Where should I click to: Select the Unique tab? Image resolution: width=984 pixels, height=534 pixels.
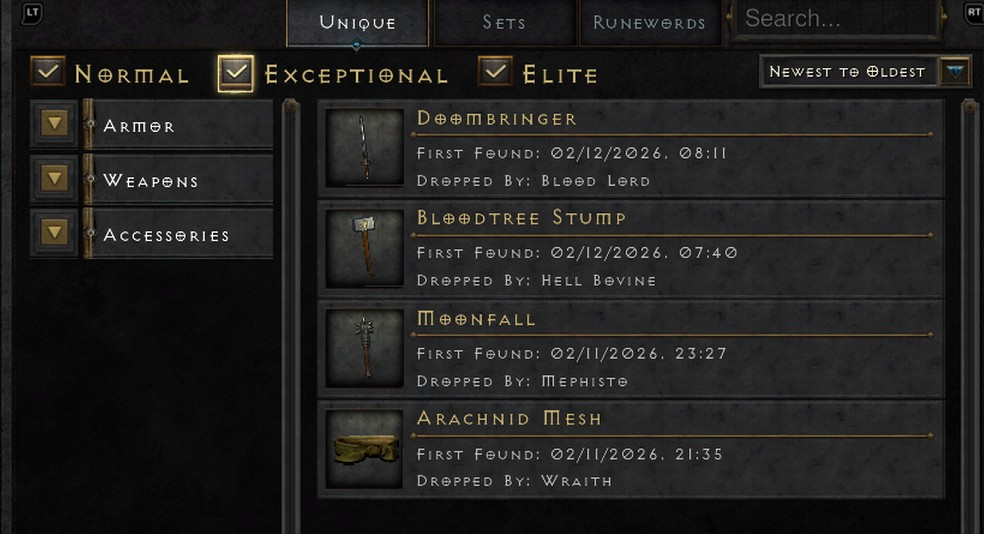[x=358, y=23]
